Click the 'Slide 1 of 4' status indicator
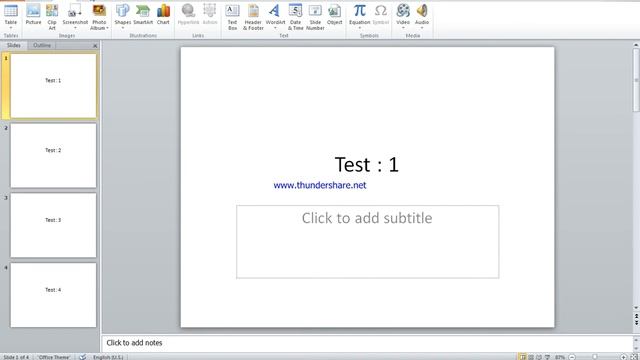This screenshot has height=360, width=640. [16, 357]
